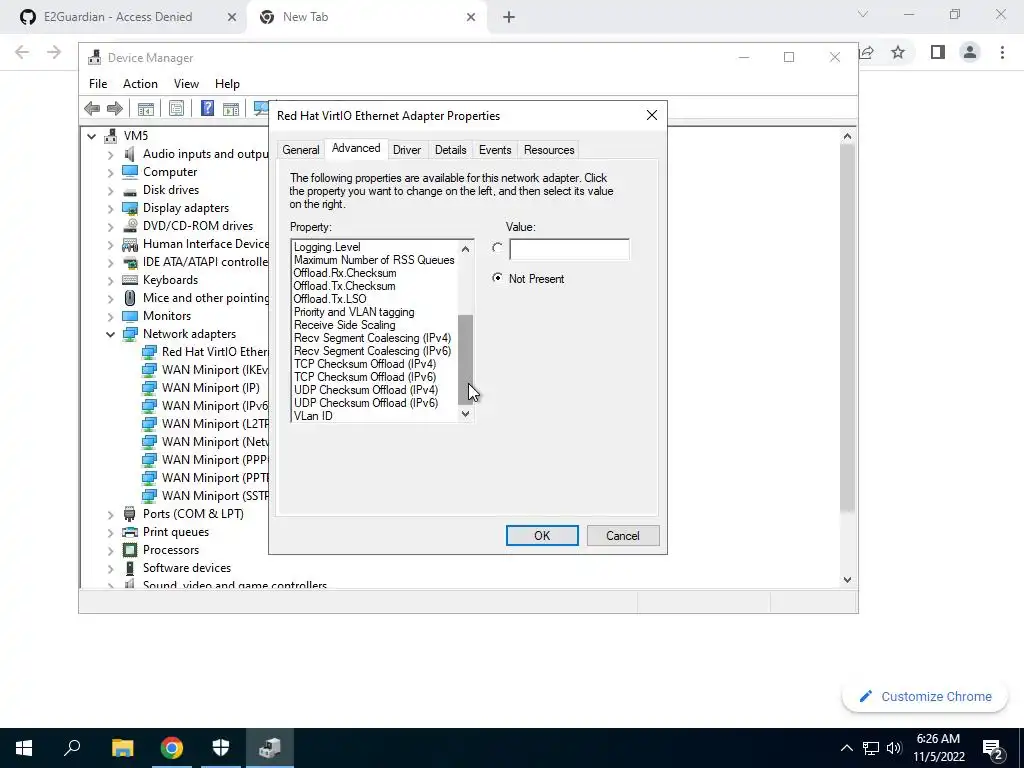Open Chrome profile avatar icon
Viewport: 1024px width, 768px height.
[970, 52]
